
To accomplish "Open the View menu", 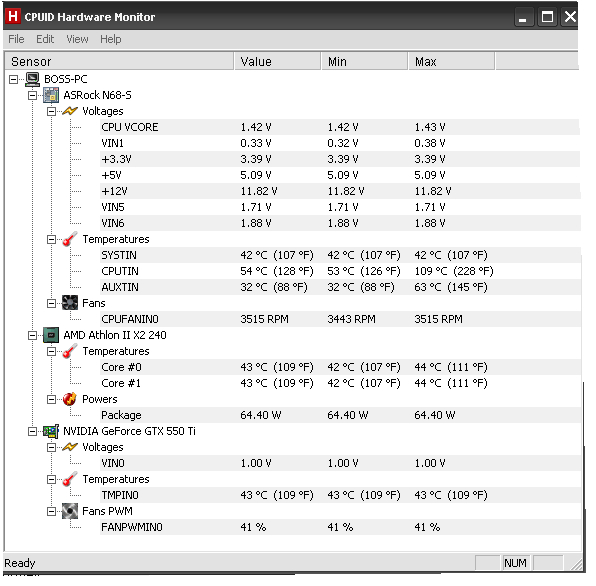I will [77, 39].
